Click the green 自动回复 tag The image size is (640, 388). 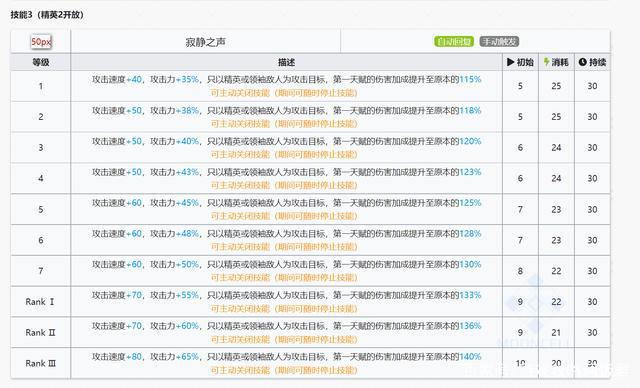pyautogui.click(x=453, y=42)
